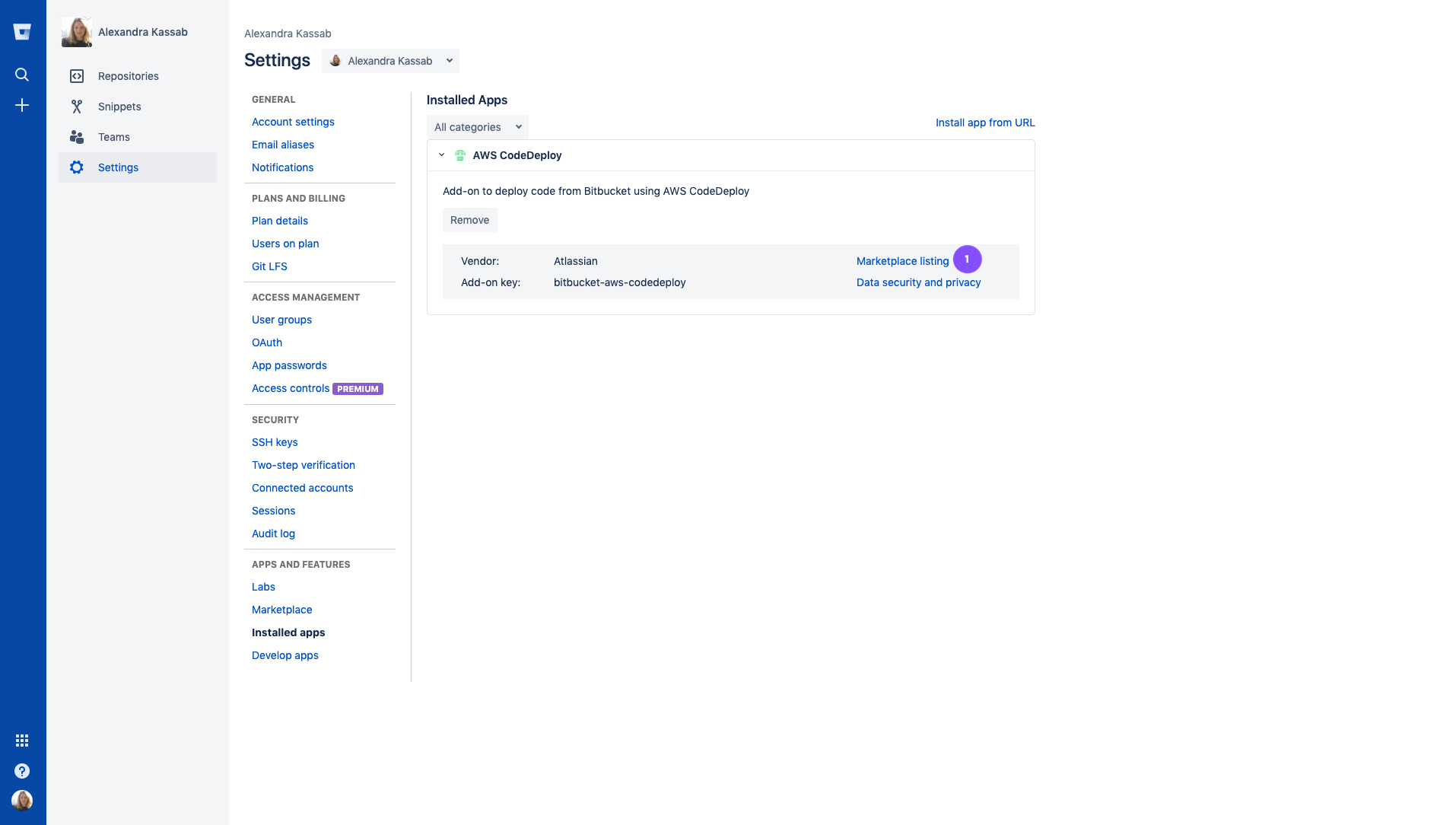Open Users on plan
The width and height of the screenshot is (1456, 825).
[x=285, y=244]
